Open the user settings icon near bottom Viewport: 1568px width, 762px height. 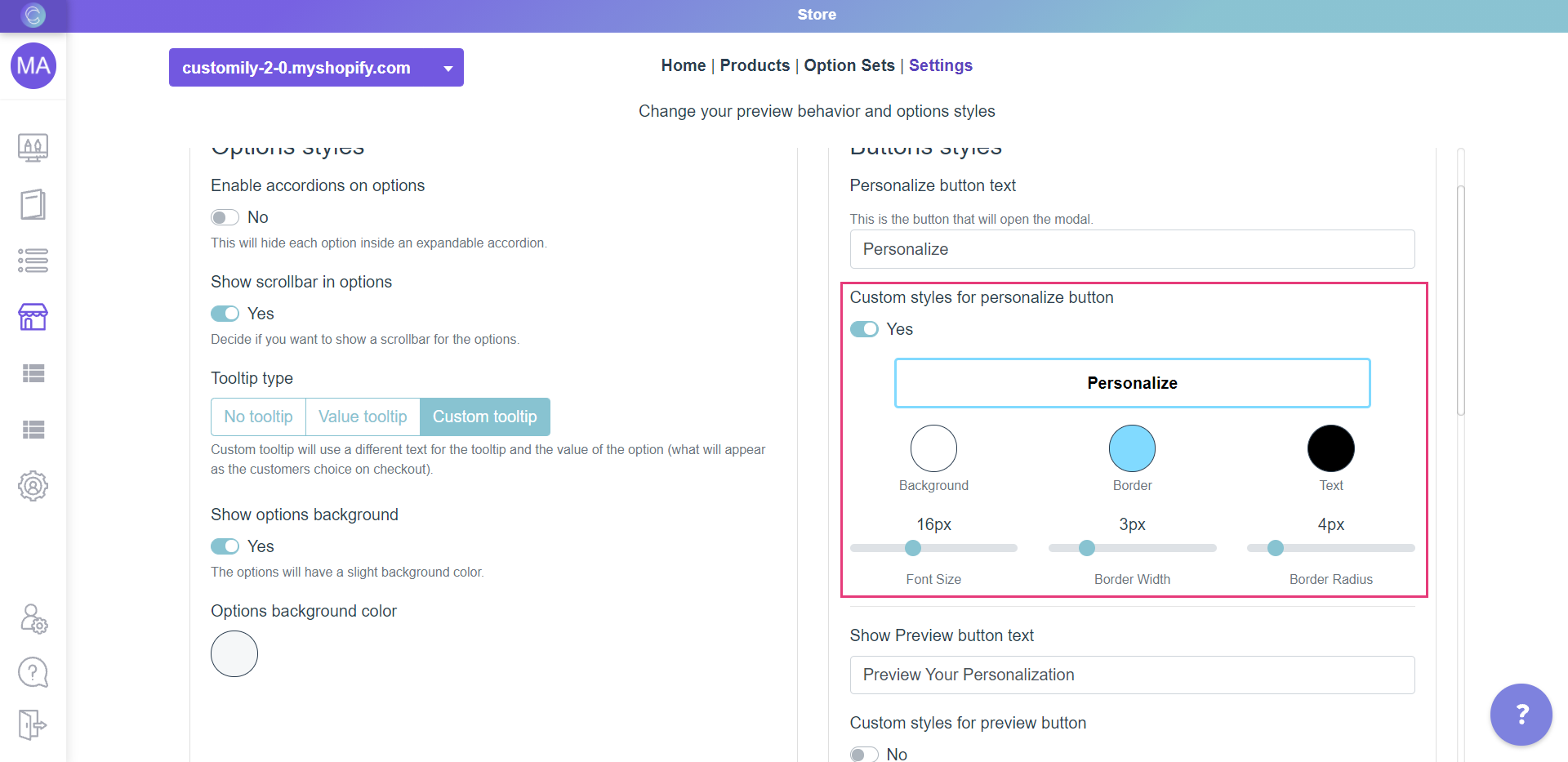click(33, 619)
